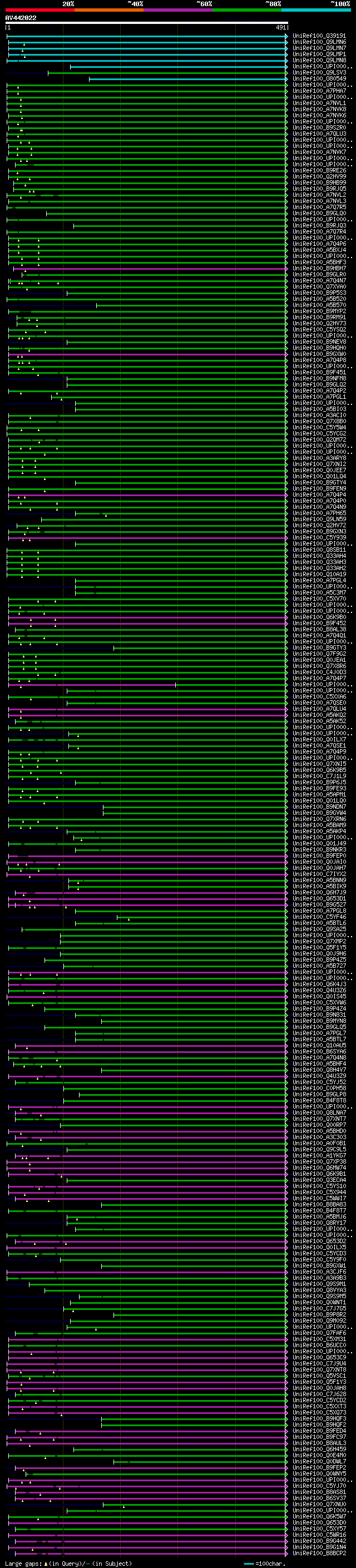The image size is (356, 1568).
Task: Select hit label UniRef100_B9P5S3
Action: pyautogui.click(x=319, y=293)
